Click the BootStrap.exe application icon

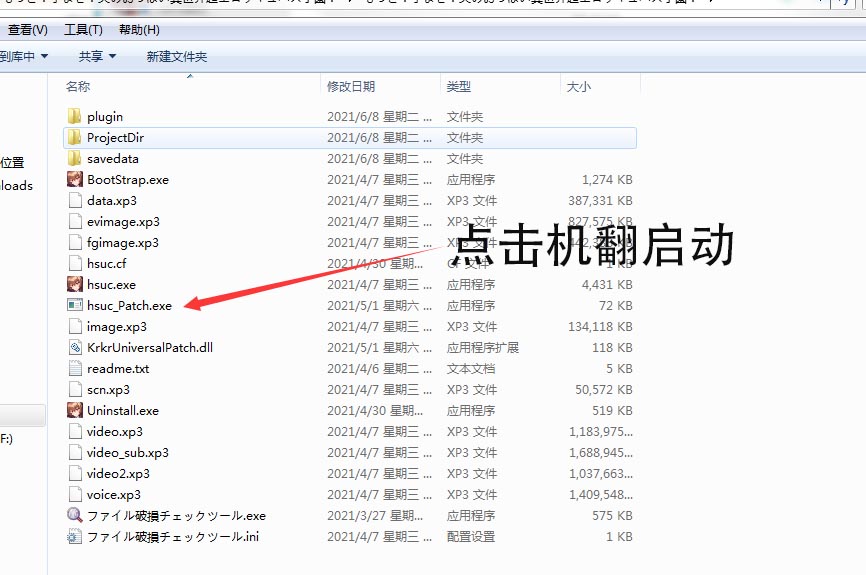(x=75, y=180)
